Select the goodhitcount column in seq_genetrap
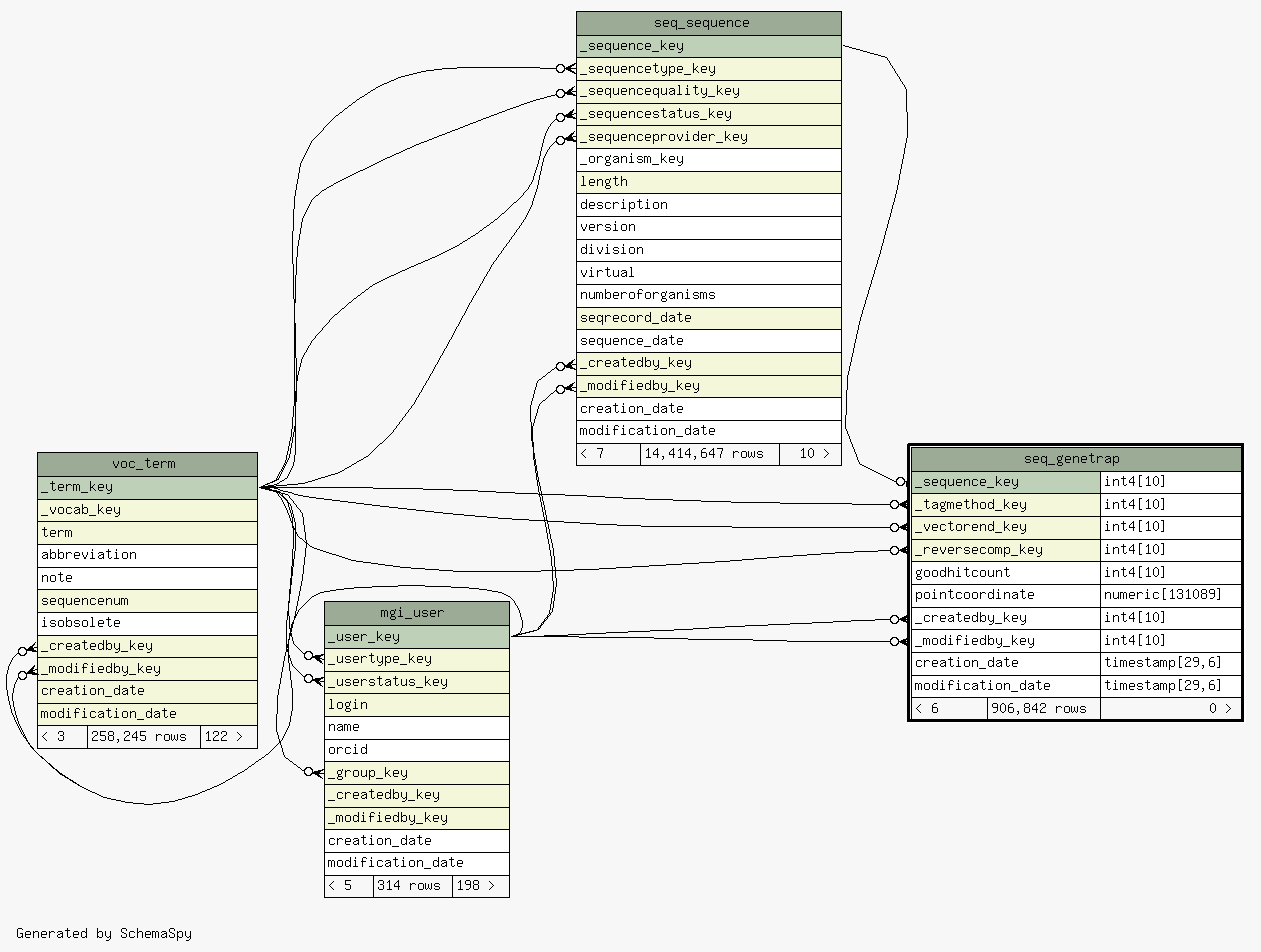Screen dimensions: 1261x952 [x=1006, y=573]
